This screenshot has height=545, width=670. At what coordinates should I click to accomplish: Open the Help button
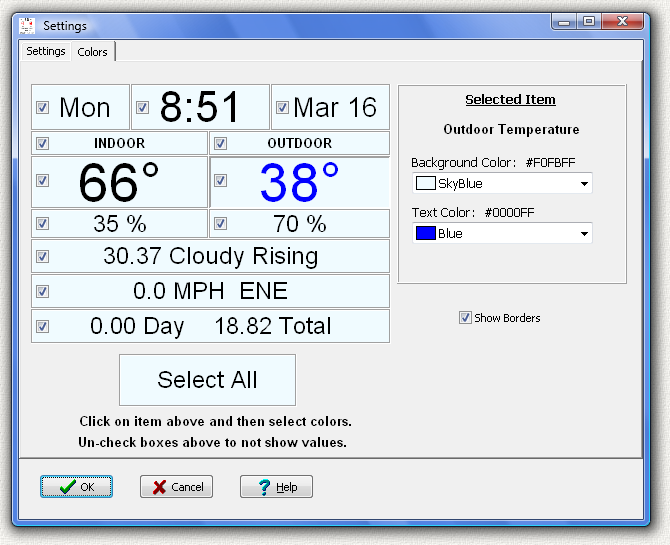tap(276, 486)
